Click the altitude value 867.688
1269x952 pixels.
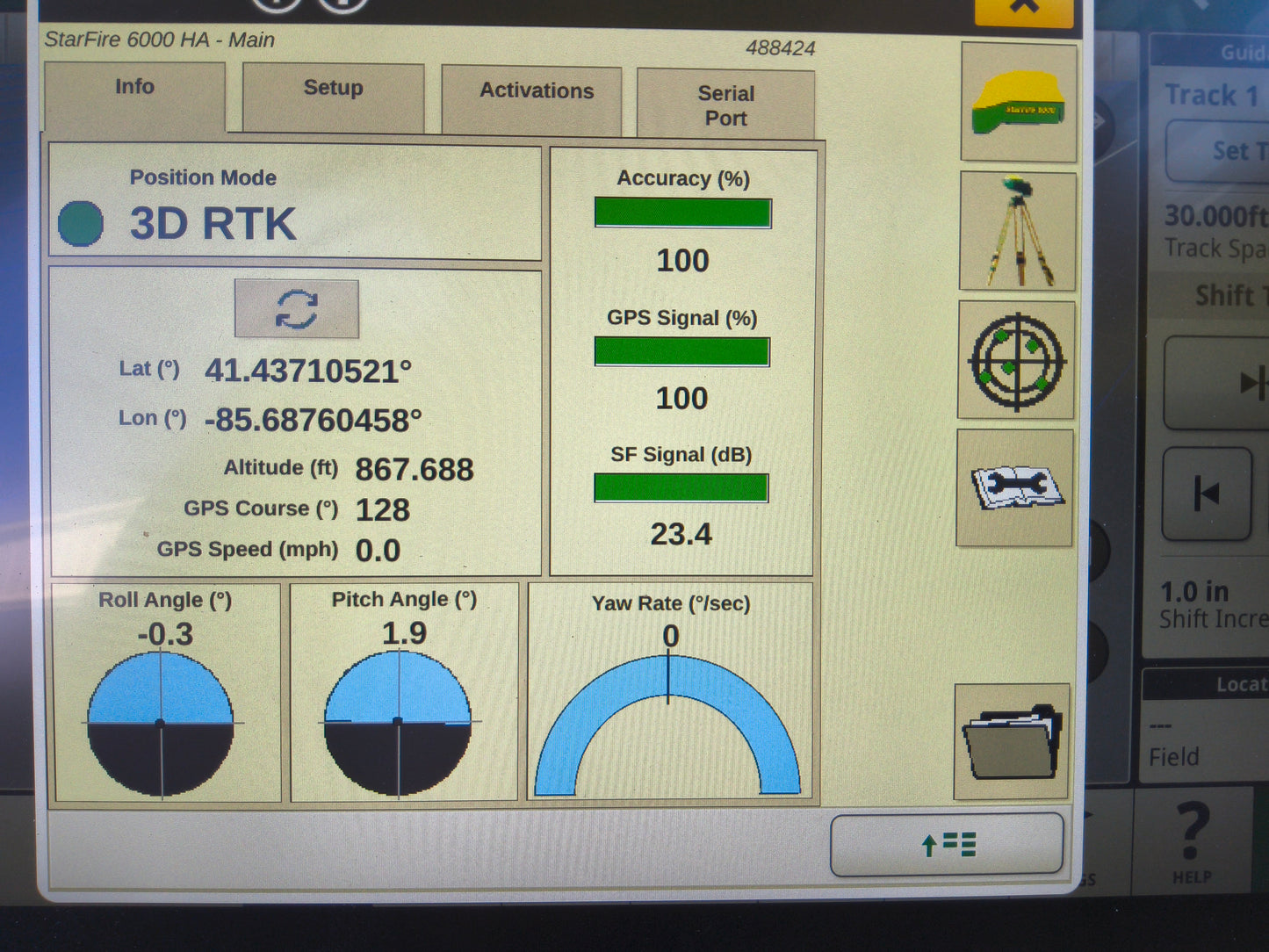415,470
